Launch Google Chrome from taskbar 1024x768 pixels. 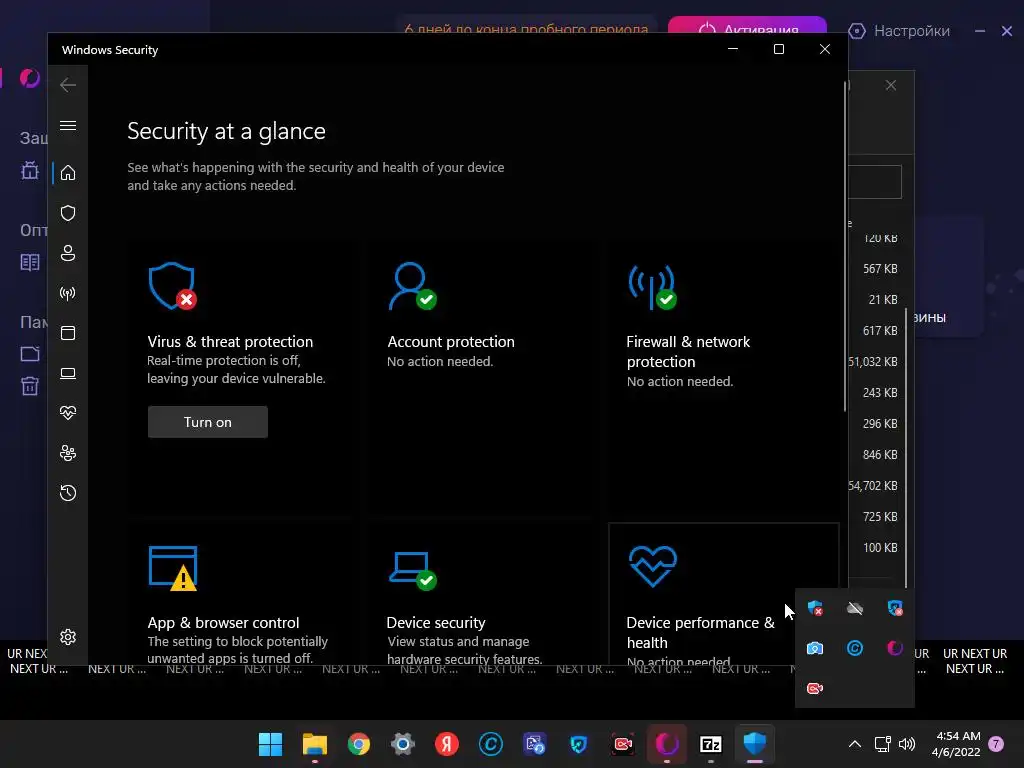coord(359,744)
